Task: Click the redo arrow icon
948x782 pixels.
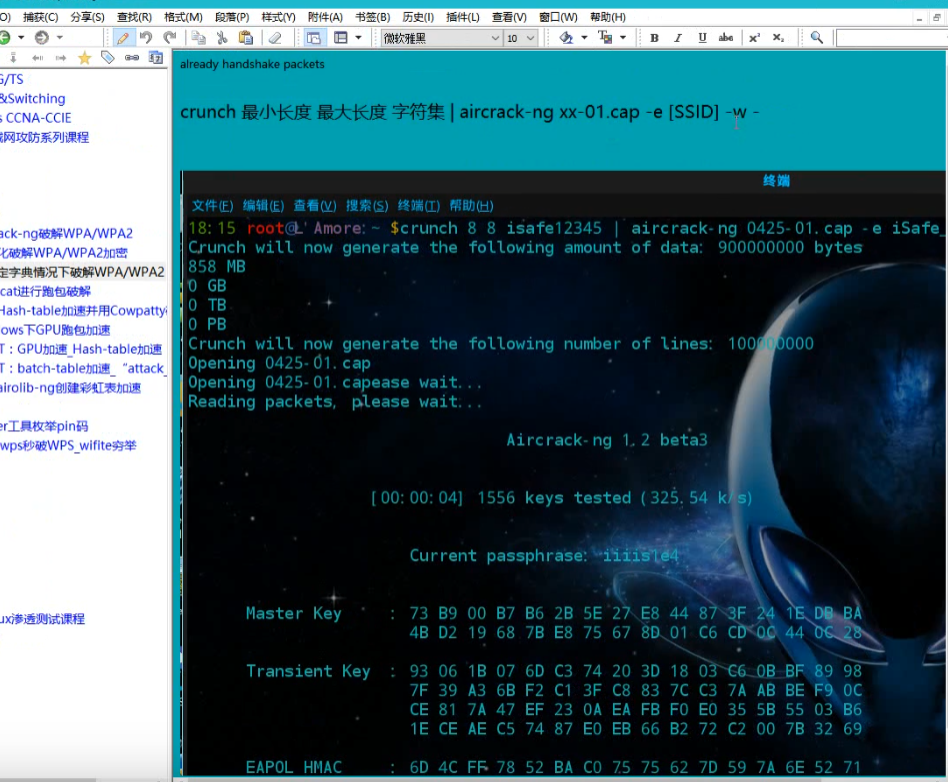Action: tap(170, 37)
